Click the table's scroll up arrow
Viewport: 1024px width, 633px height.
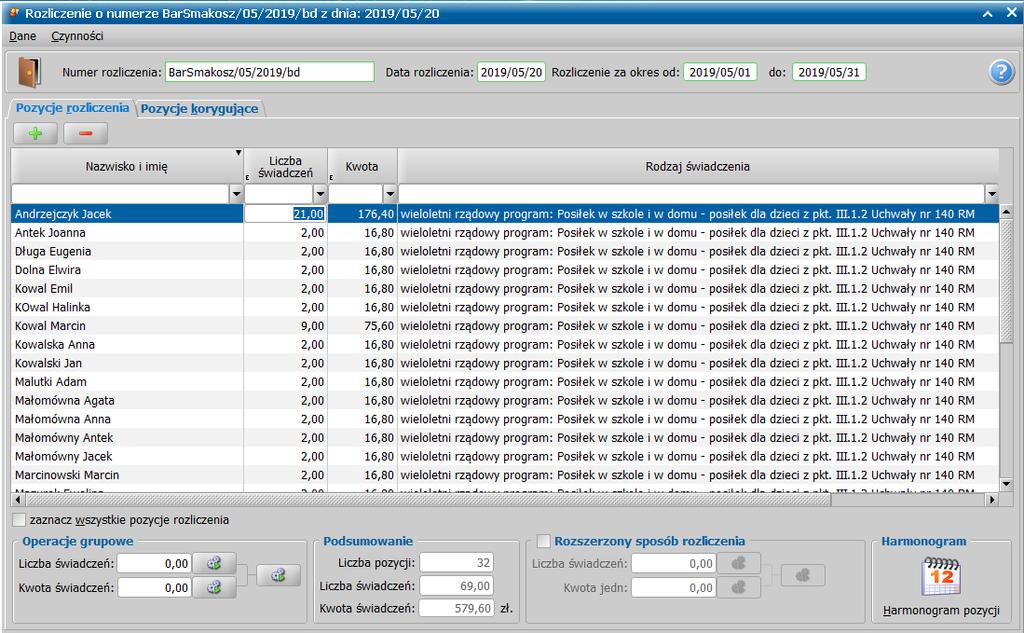tap(1006, 212)
